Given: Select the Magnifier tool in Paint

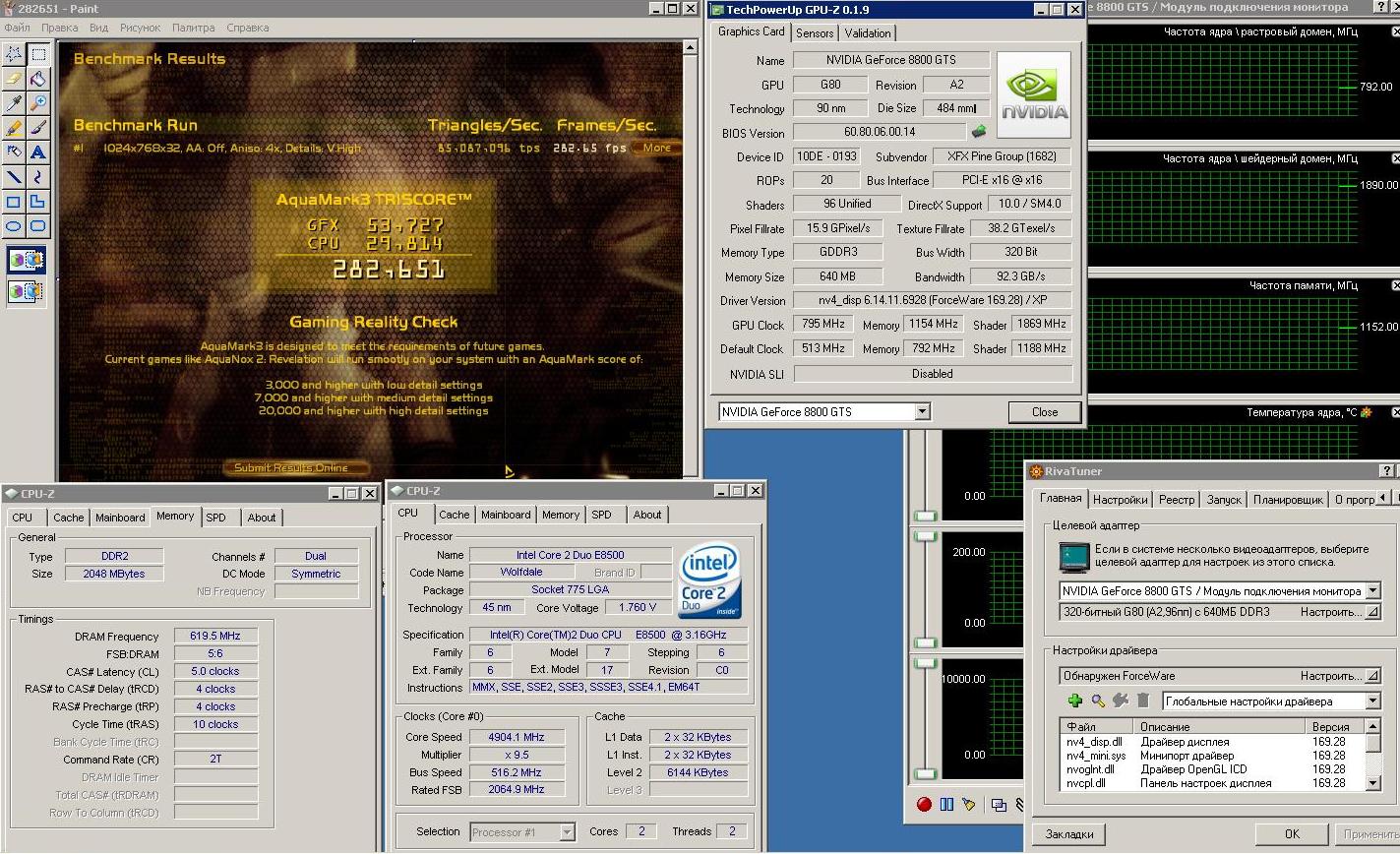Looking at the screenshot, I should [x=38, y=103].
